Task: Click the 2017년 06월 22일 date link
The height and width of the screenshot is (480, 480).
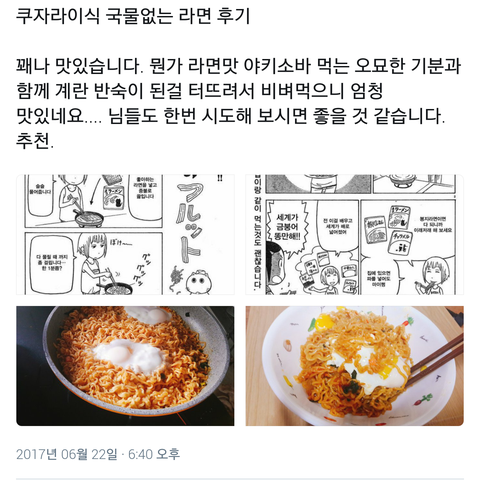Action: coord(67,454)
